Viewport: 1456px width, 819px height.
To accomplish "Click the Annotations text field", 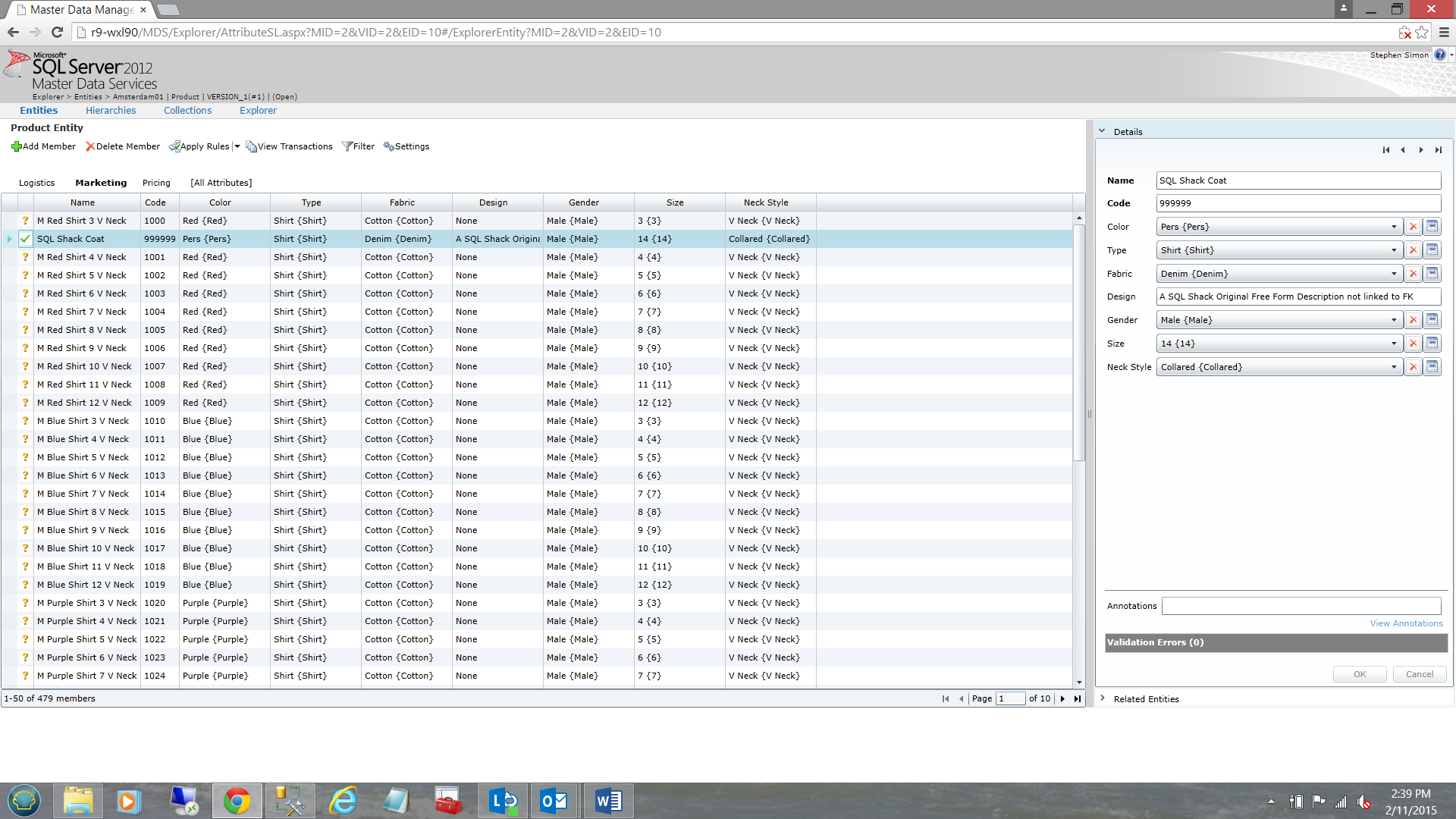I will 1301,606.
